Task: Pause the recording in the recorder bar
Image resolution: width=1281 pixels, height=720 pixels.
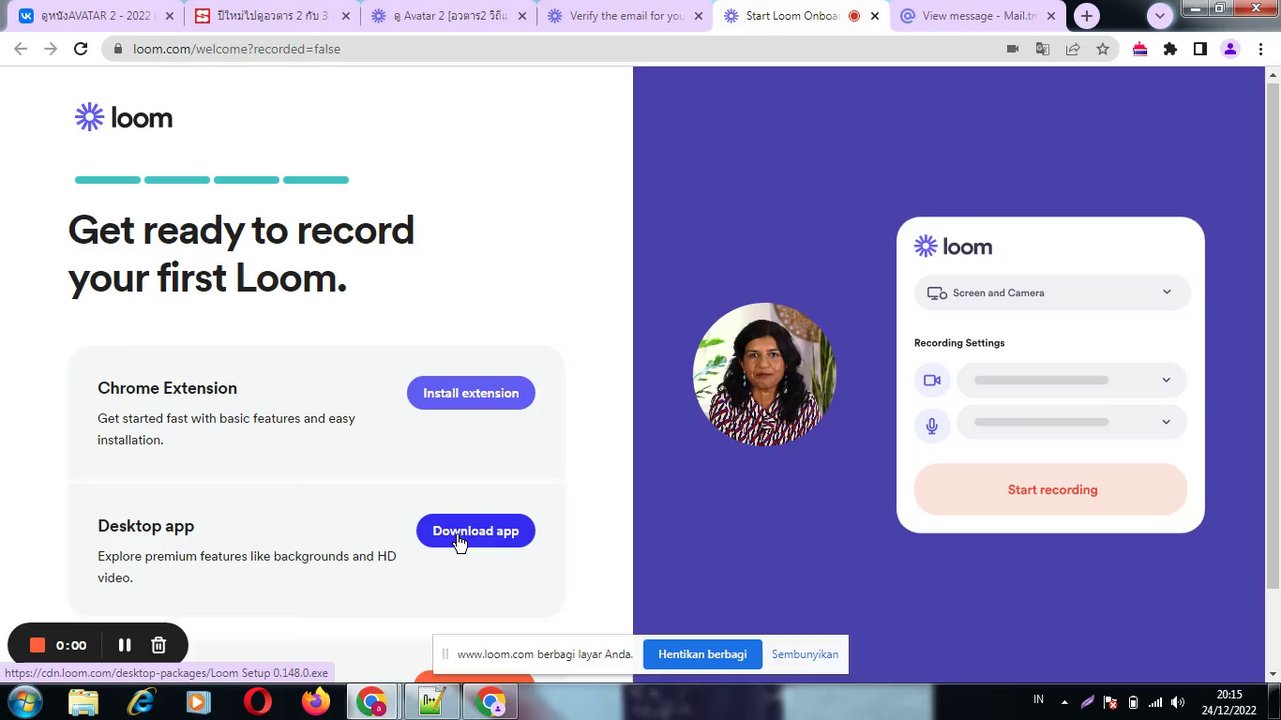Action: tap(124, 645)
